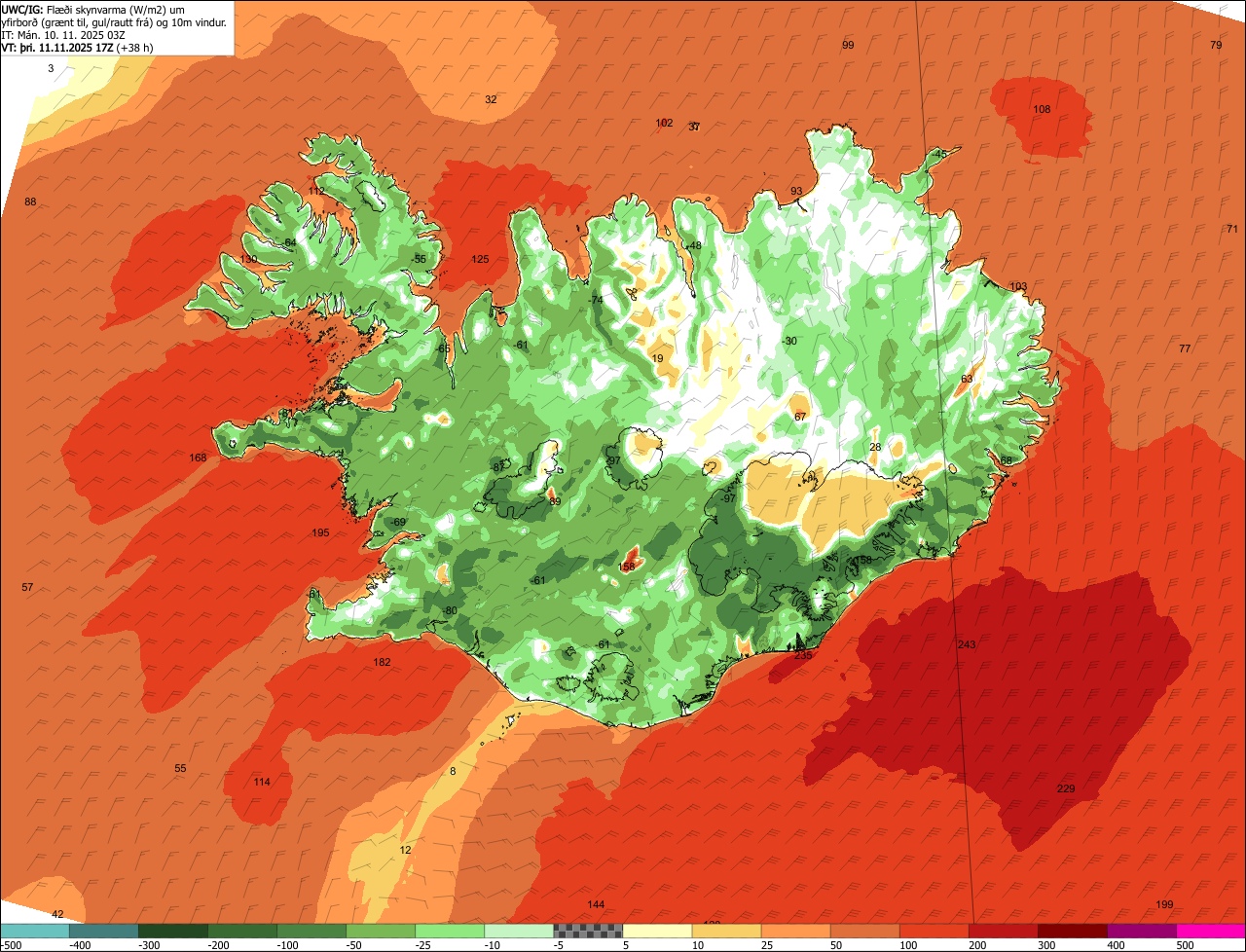This screenshot has height=952, width=1246.
Task: Click the value 144 at the bottom
Action: (x=596, y=904)
